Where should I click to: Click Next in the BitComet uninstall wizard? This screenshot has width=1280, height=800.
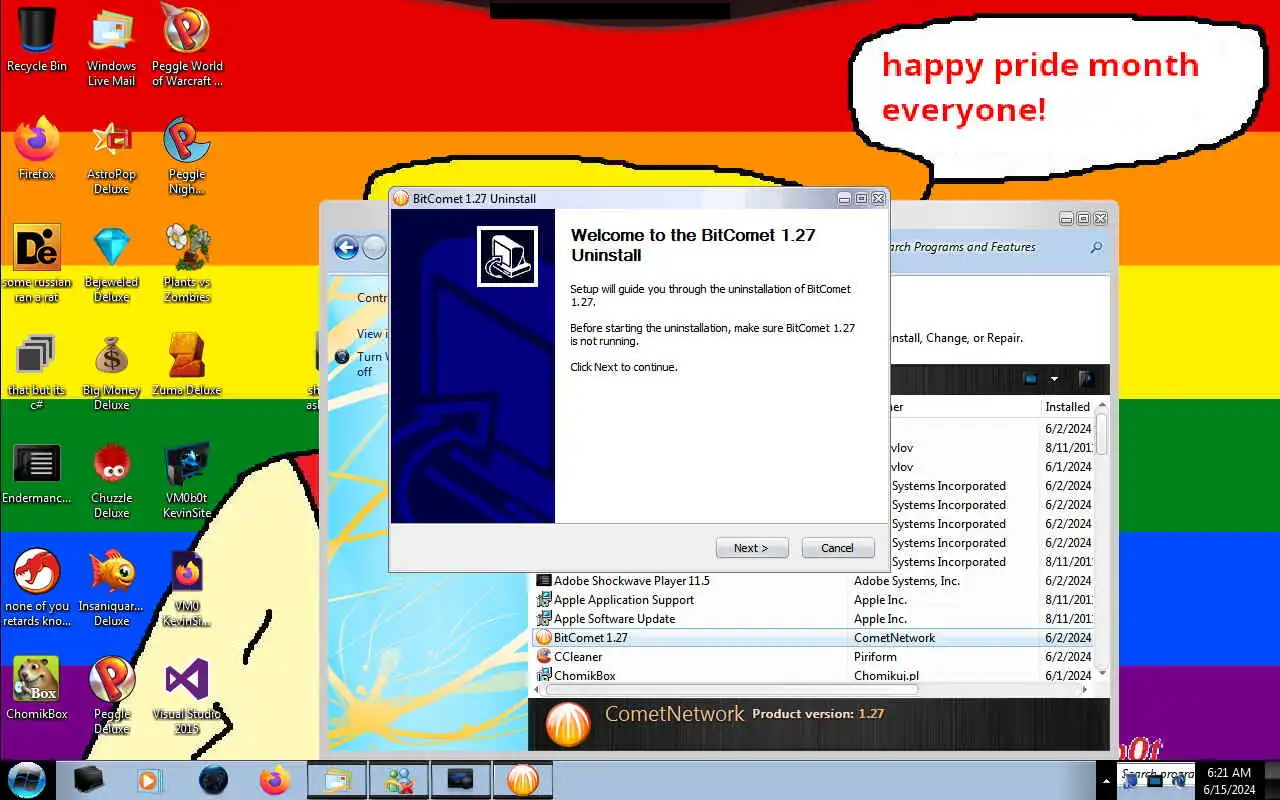pos(752,548)
